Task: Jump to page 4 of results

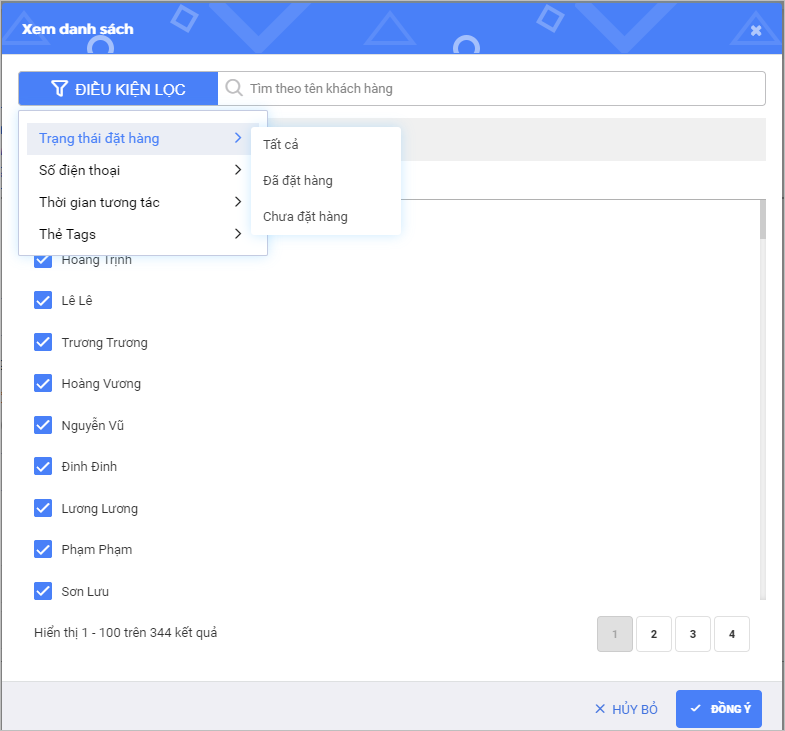Action: click(x=731, y=634)
